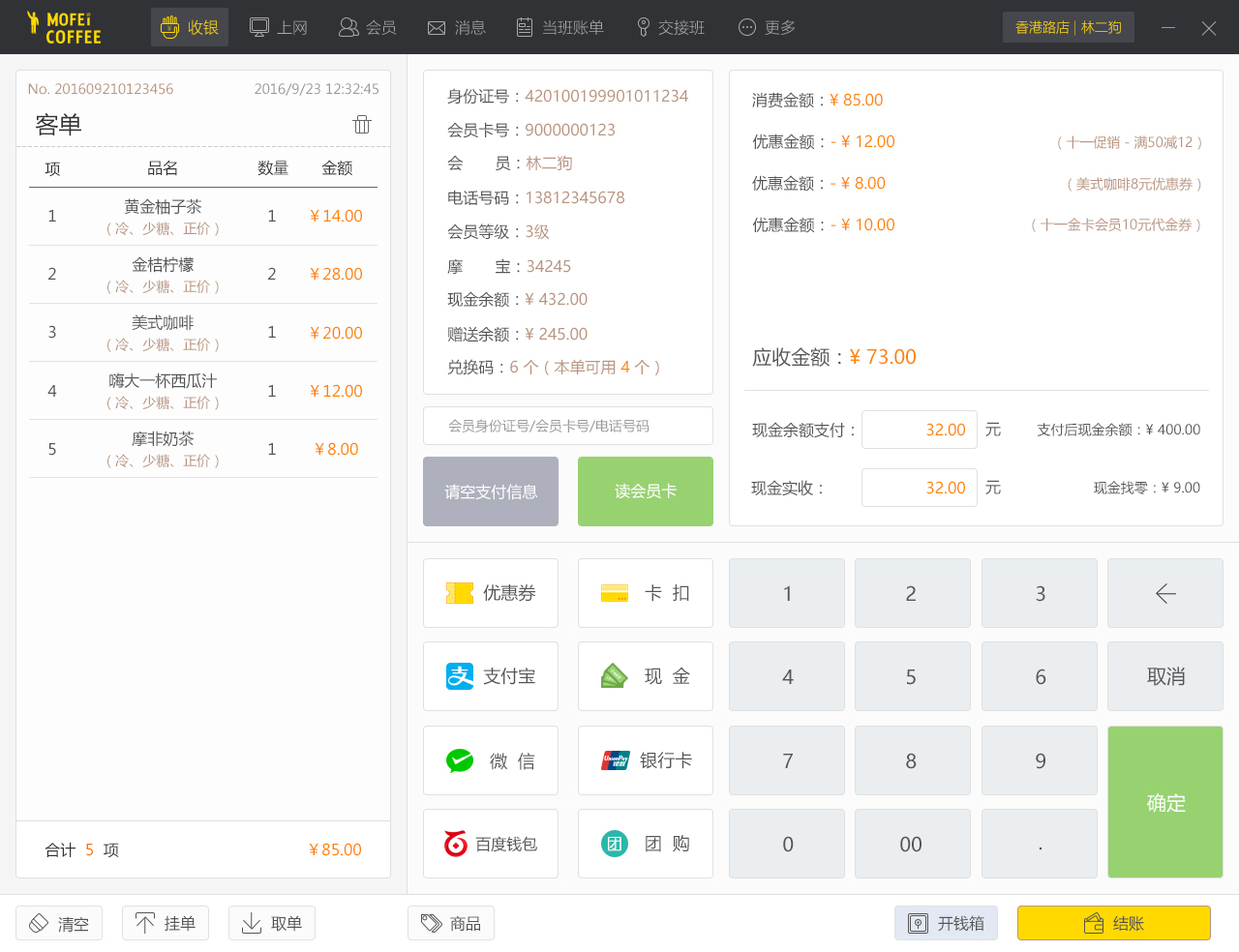Viewport: 1239px width, 952px height.
Task: Select the 金桔柠檬 order row
Action: coord(203,275)
